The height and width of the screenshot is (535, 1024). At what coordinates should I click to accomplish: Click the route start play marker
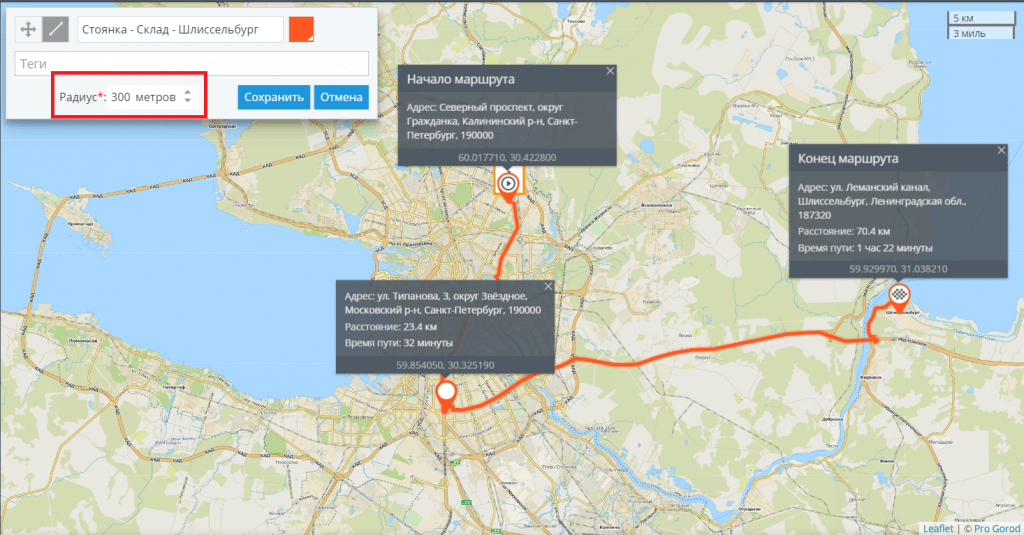[508, 183]
